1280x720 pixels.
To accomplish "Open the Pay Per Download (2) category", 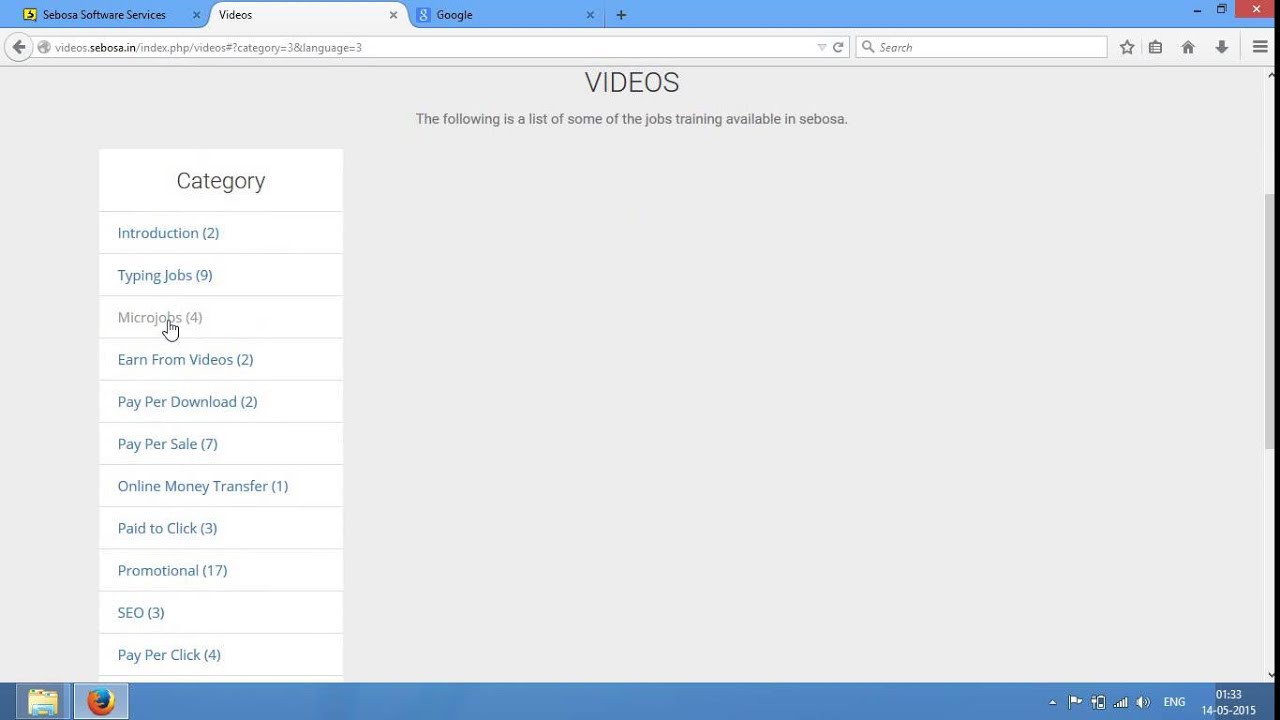I will click(x=187, y=401).
